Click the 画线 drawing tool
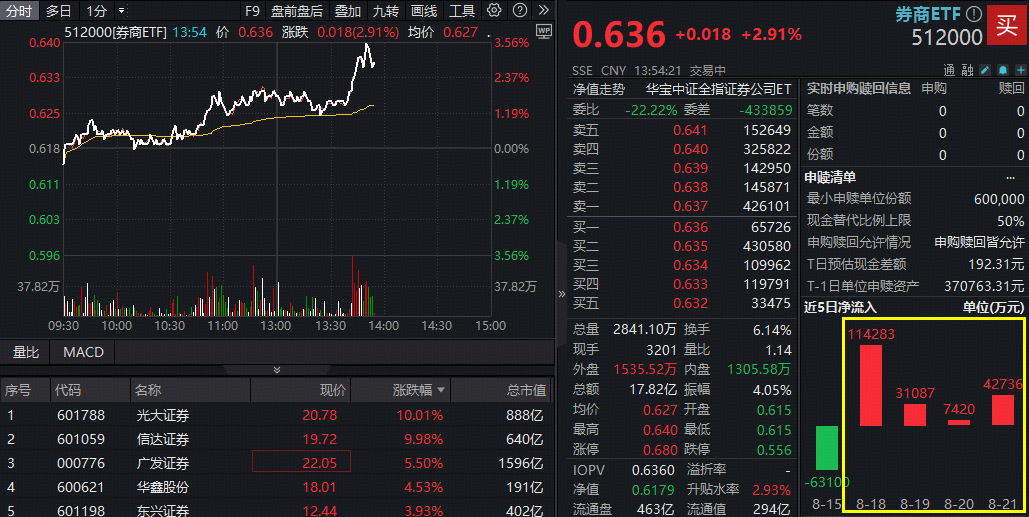Image resolution: width=1029 pixels, height=517 pixels. tap(424, 11)
